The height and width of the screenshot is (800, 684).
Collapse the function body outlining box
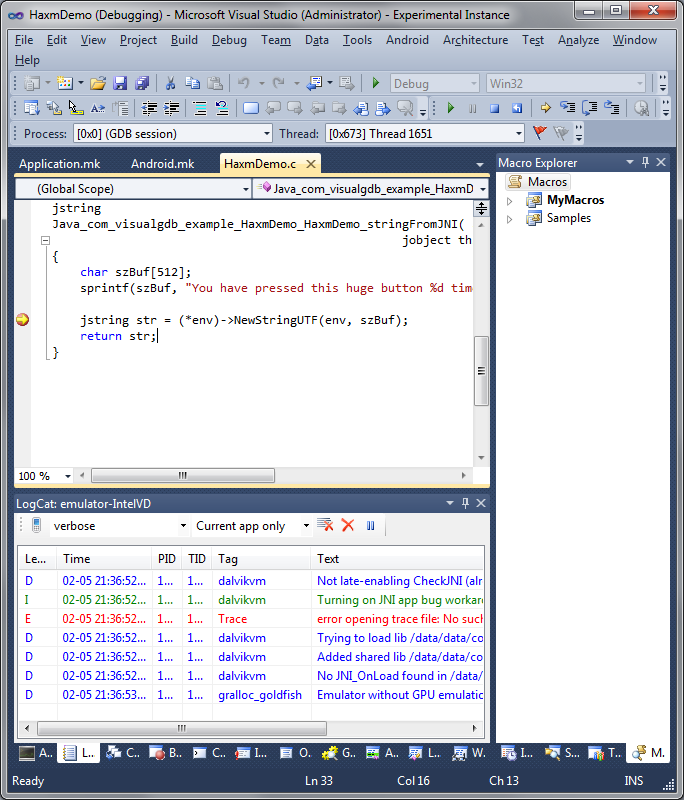click(x=45, y=240)
